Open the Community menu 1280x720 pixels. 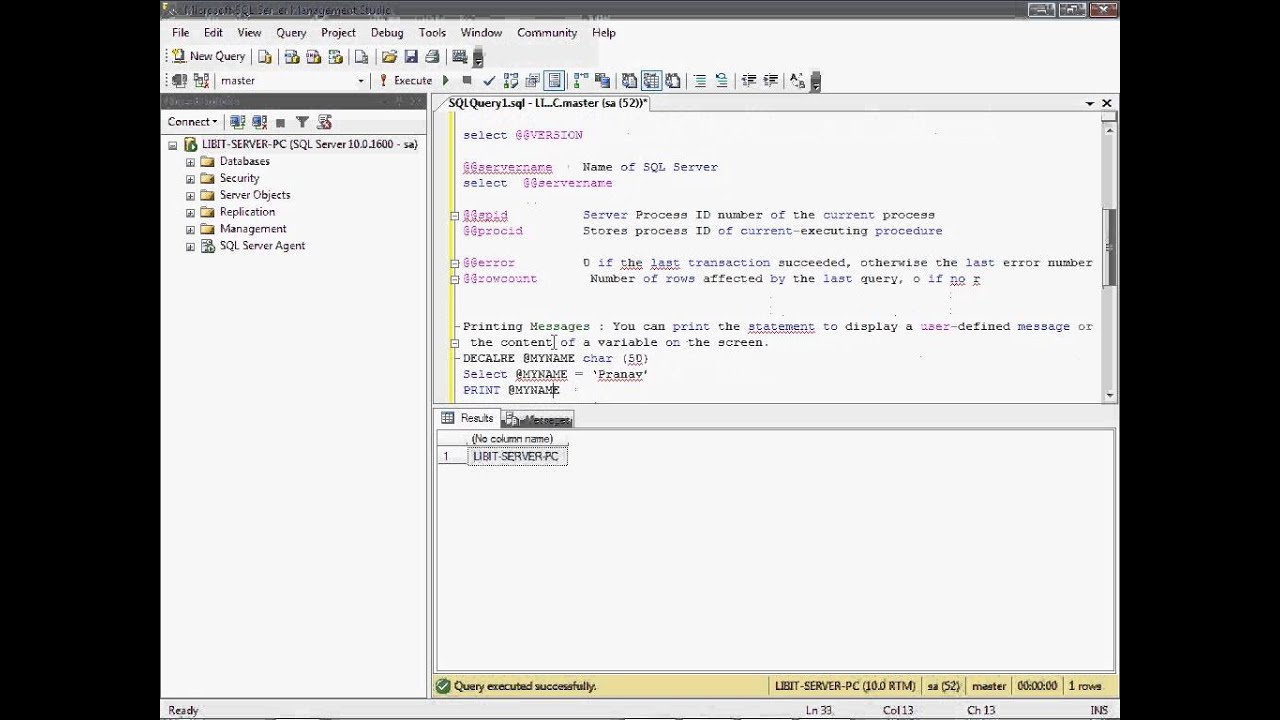pos(547,32)
